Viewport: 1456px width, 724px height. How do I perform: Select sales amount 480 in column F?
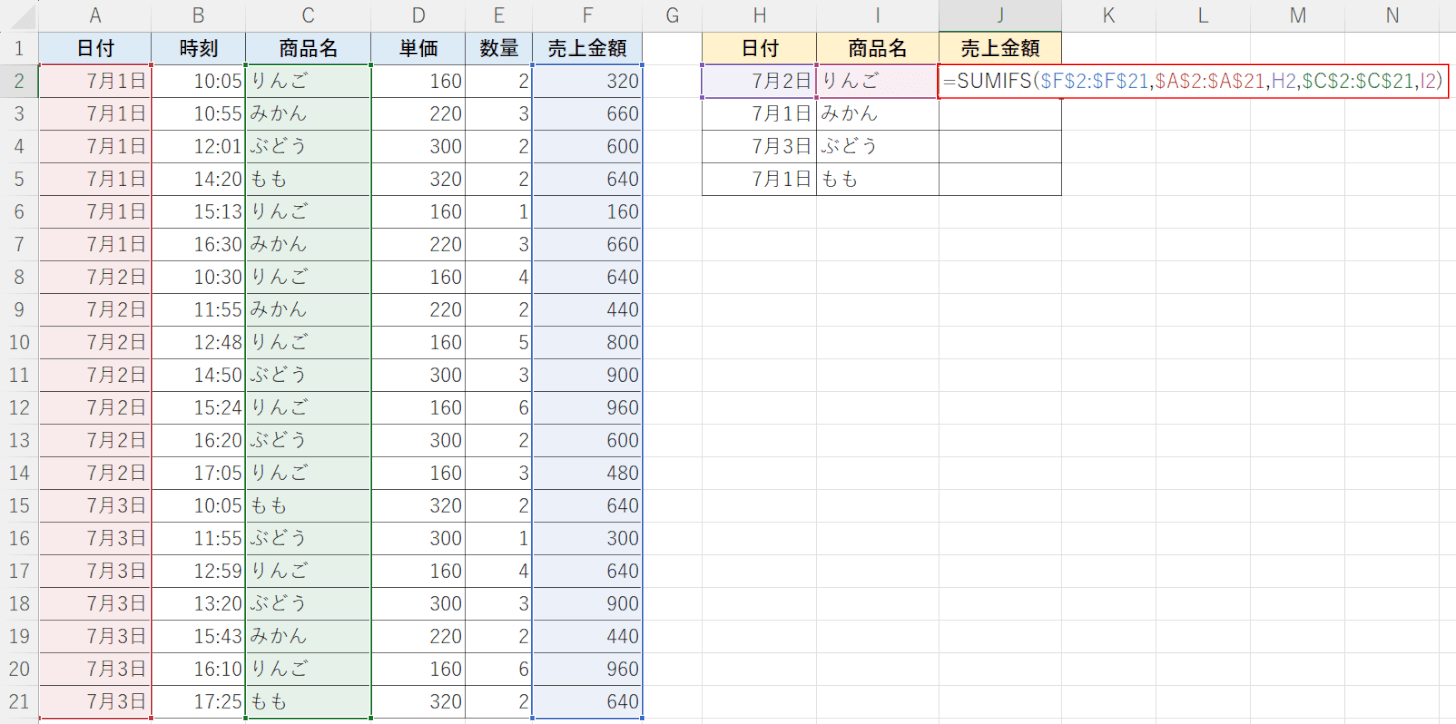(587, 473)
